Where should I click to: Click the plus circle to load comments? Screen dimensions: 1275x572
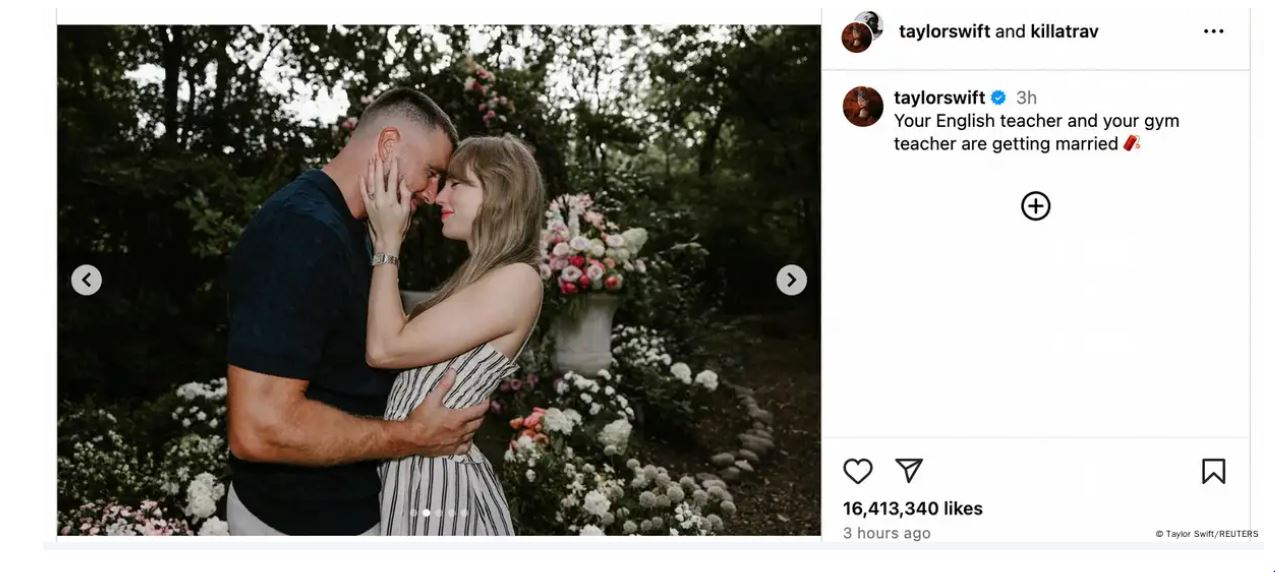1035,206
